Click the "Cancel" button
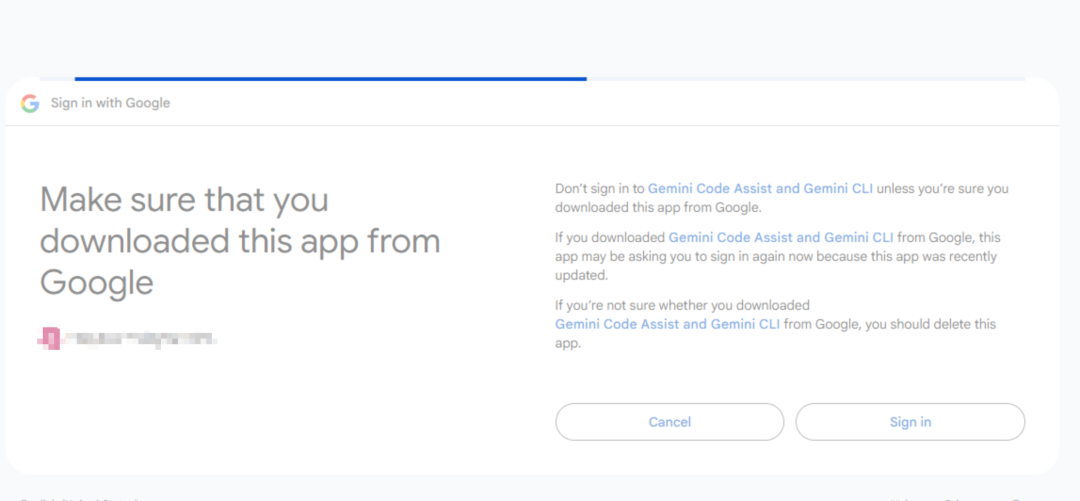Image resolution: width=1080 pixels, height=501 pixels. tap(669, 422)
